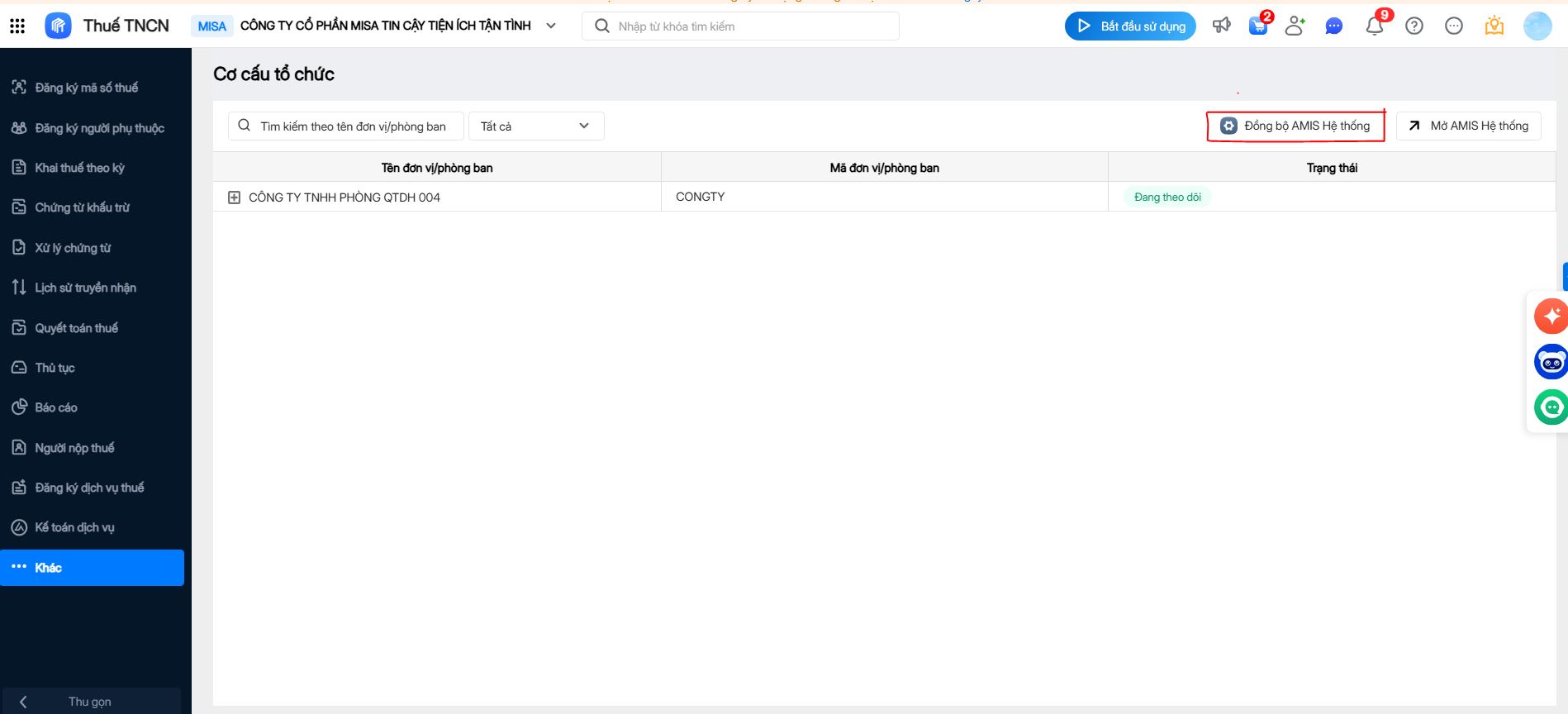This screenshot has width=1568, height=714.
Task: Click the add user icon
Action: (1295, 26)
